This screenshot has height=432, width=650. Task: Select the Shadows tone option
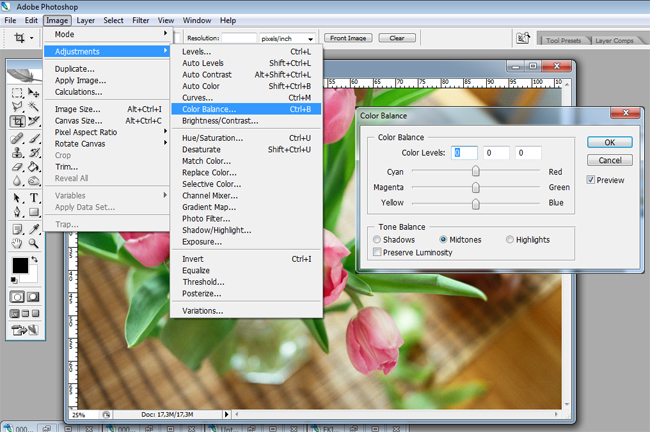pos(377,240)
